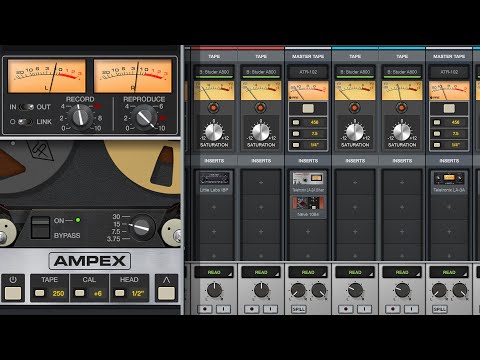Open the ATR-102 selector on first Master Tape channel
The height and width of the screenshot is (360, 480).
point(308,72)
